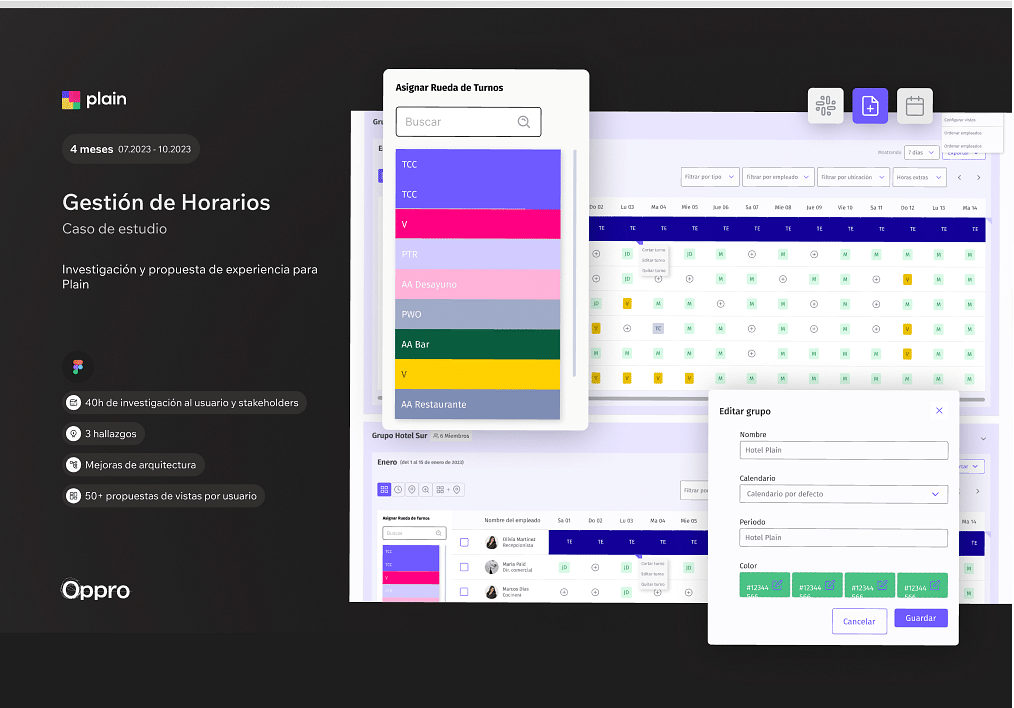Screen dimensions: 1014x708
Task: Switch to the clock view icon
Action: (x=398, y=489)
